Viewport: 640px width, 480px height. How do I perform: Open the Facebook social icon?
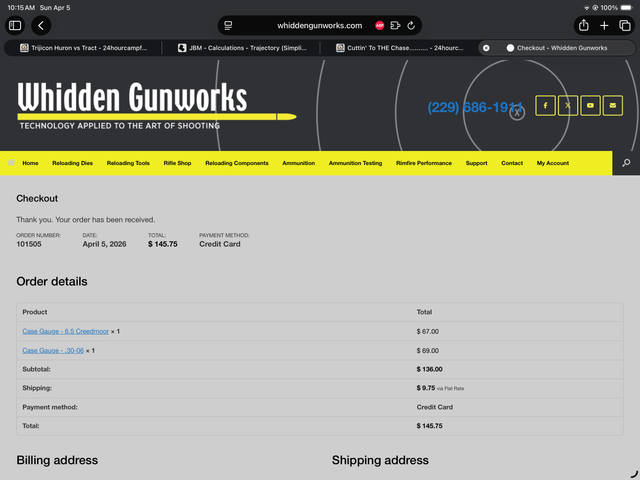[545, 105]
